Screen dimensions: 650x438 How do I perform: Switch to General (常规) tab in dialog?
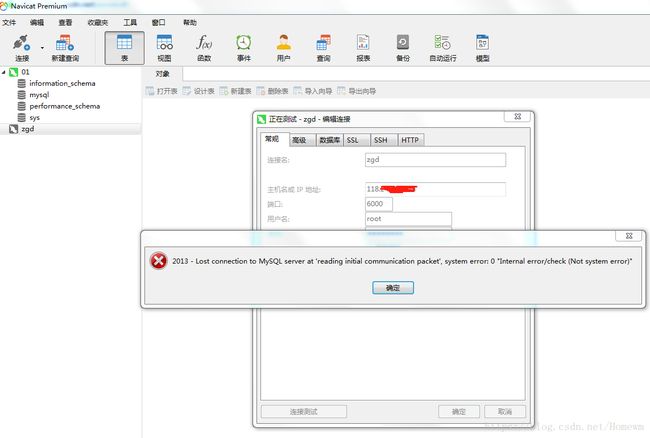pos(272,139)
